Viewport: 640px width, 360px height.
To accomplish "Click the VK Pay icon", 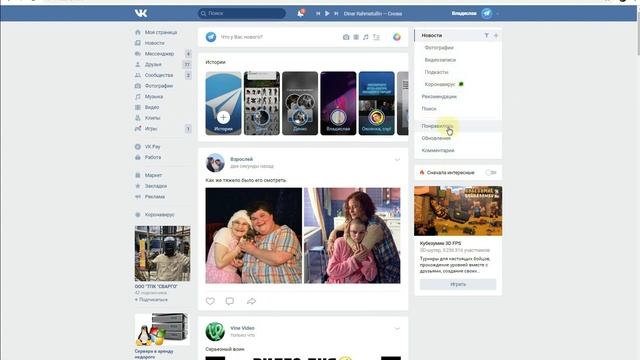I will click(x=138, y=147).
